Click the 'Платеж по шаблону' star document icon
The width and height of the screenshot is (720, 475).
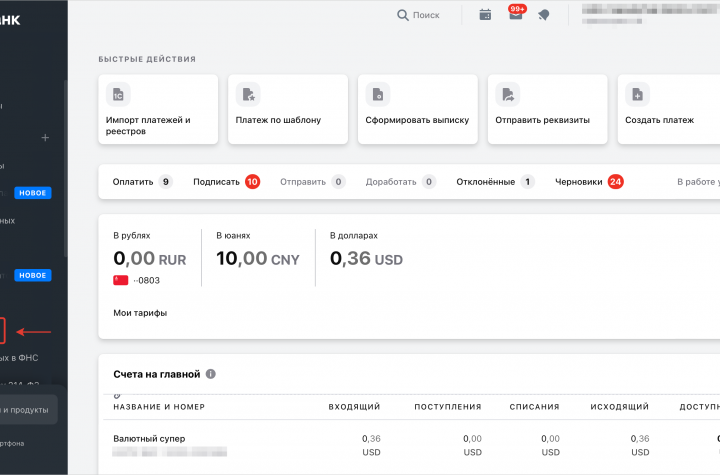(248, 95)
